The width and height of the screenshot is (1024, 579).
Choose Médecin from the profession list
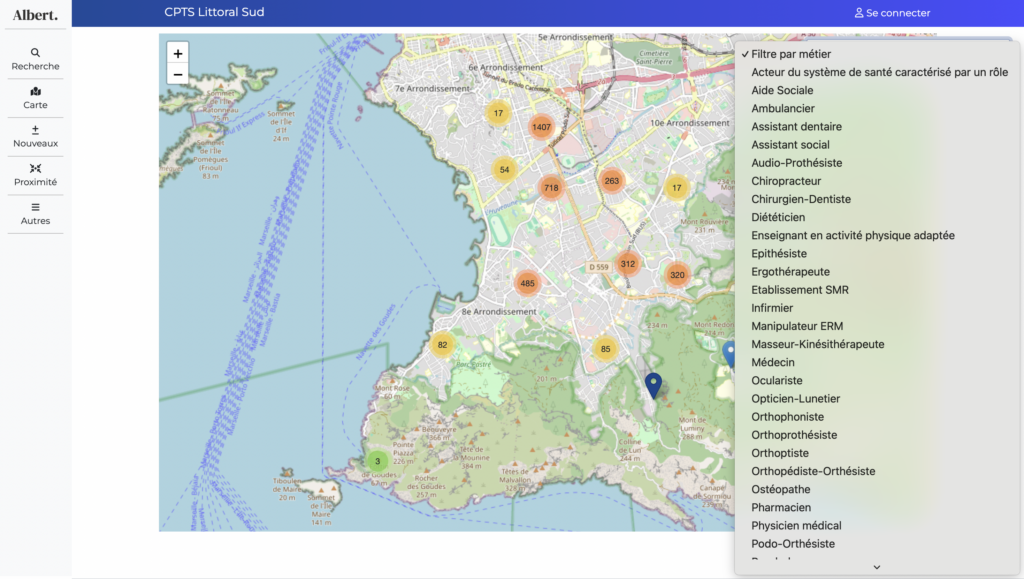(x=773, y=362)
